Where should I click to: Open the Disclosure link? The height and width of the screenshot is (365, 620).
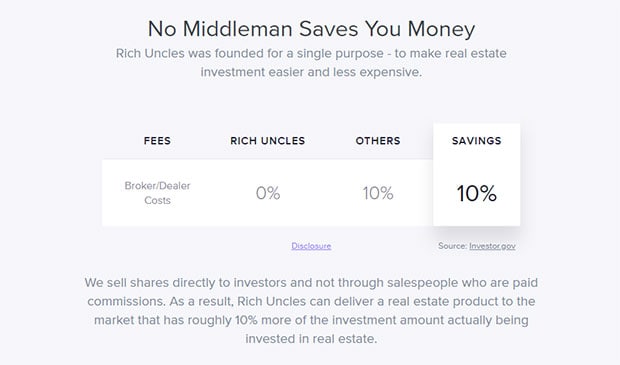(x=311, y=246)
